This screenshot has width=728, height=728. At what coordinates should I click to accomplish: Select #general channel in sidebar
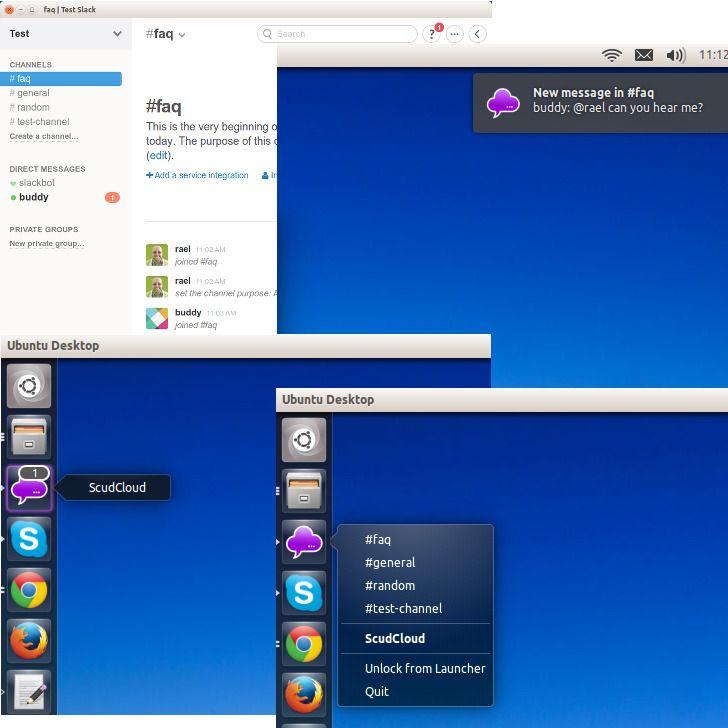pos(29,93)
